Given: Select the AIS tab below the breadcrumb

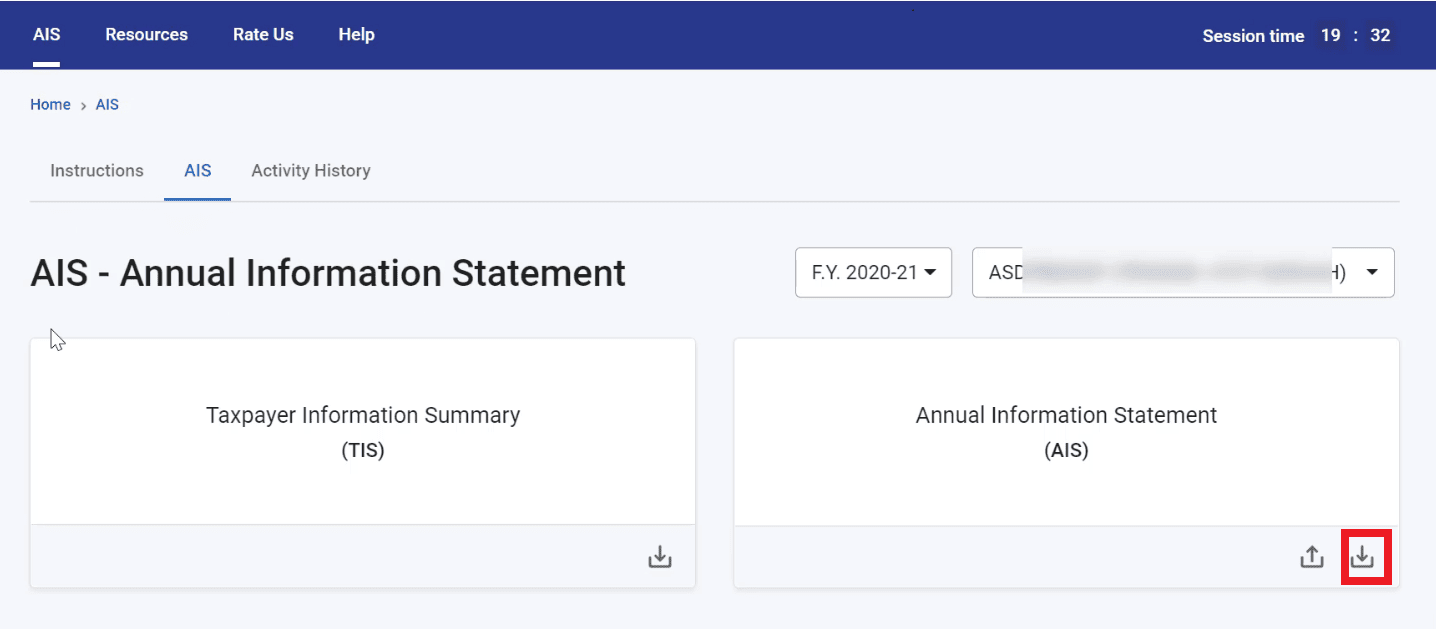Looking at the screenshot, I should click(x=198, y=171).
